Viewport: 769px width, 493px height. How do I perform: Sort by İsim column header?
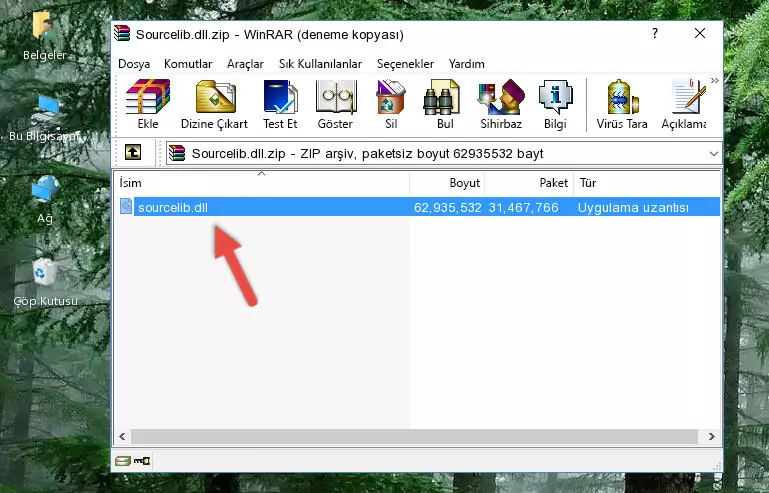262,183
